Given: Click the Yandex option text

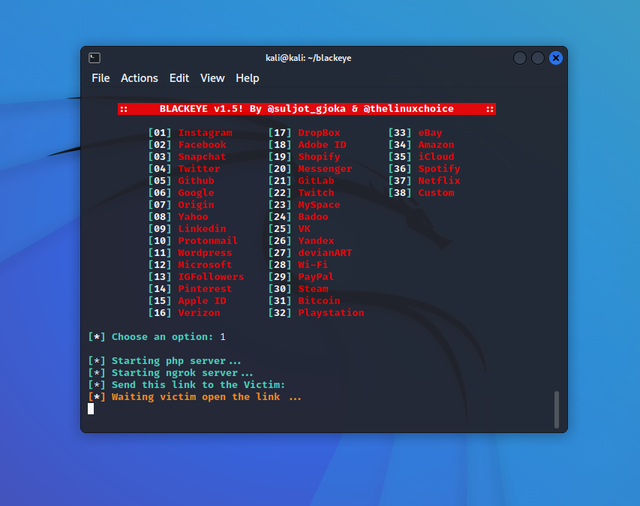Looking at the screenshot, I should pyautogui.click(x=316, y=240).
